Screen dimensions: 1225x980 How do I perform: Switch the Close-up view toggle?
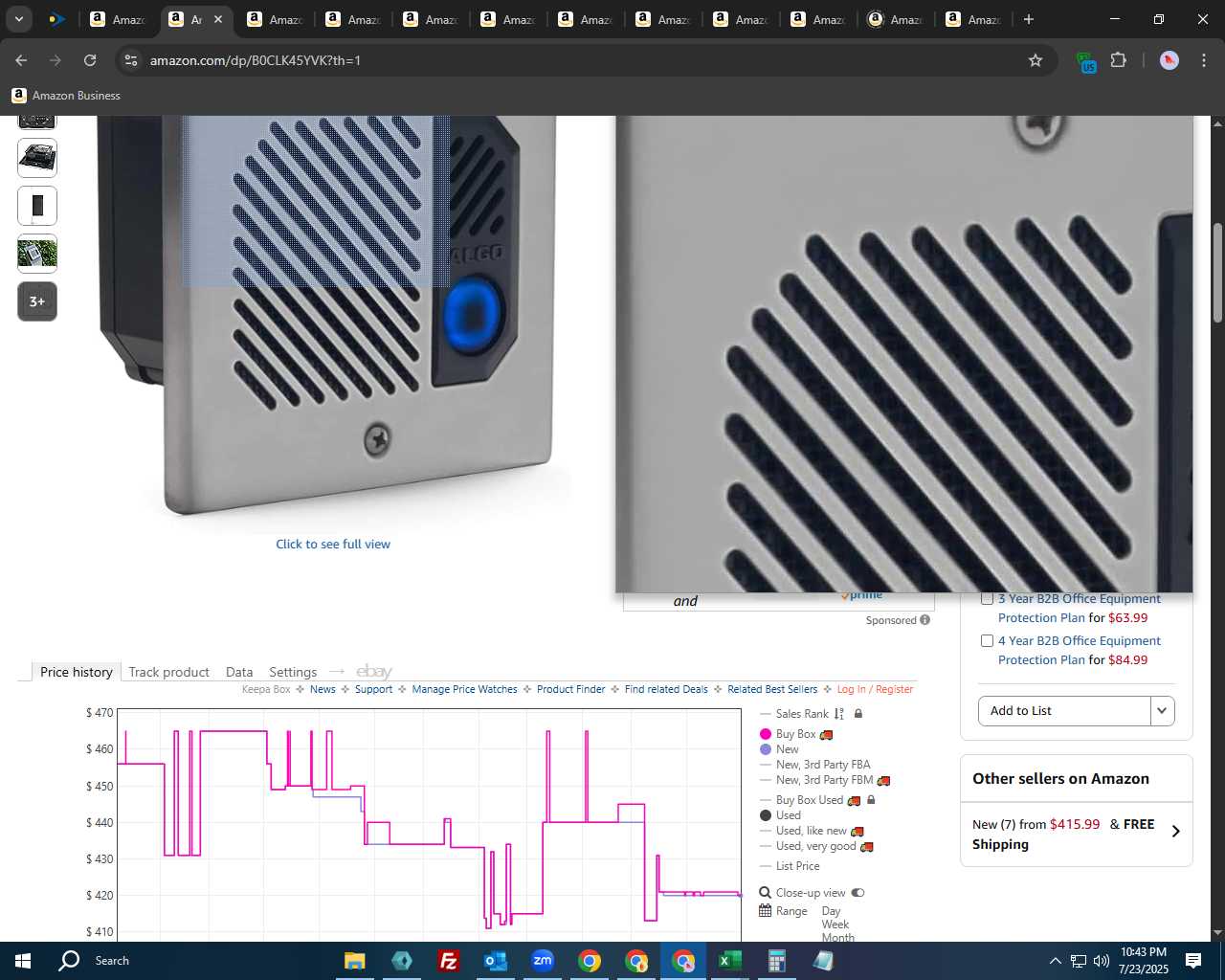click(857, 893)
